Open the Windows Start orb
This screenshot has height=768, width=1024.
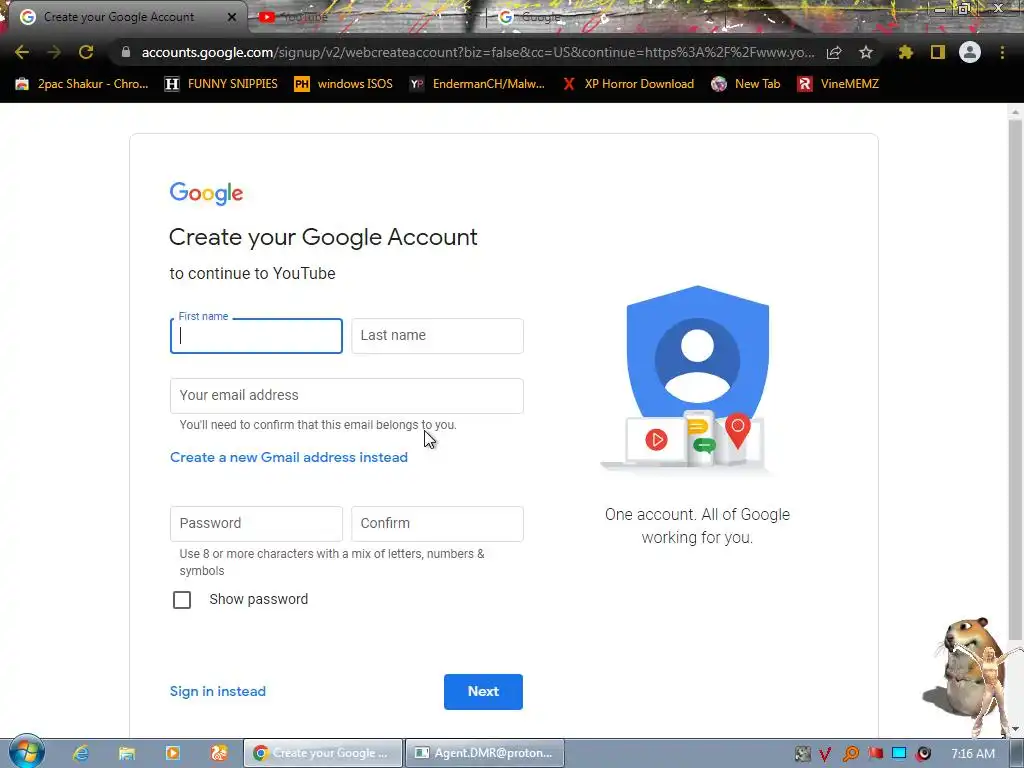[26, 752]
